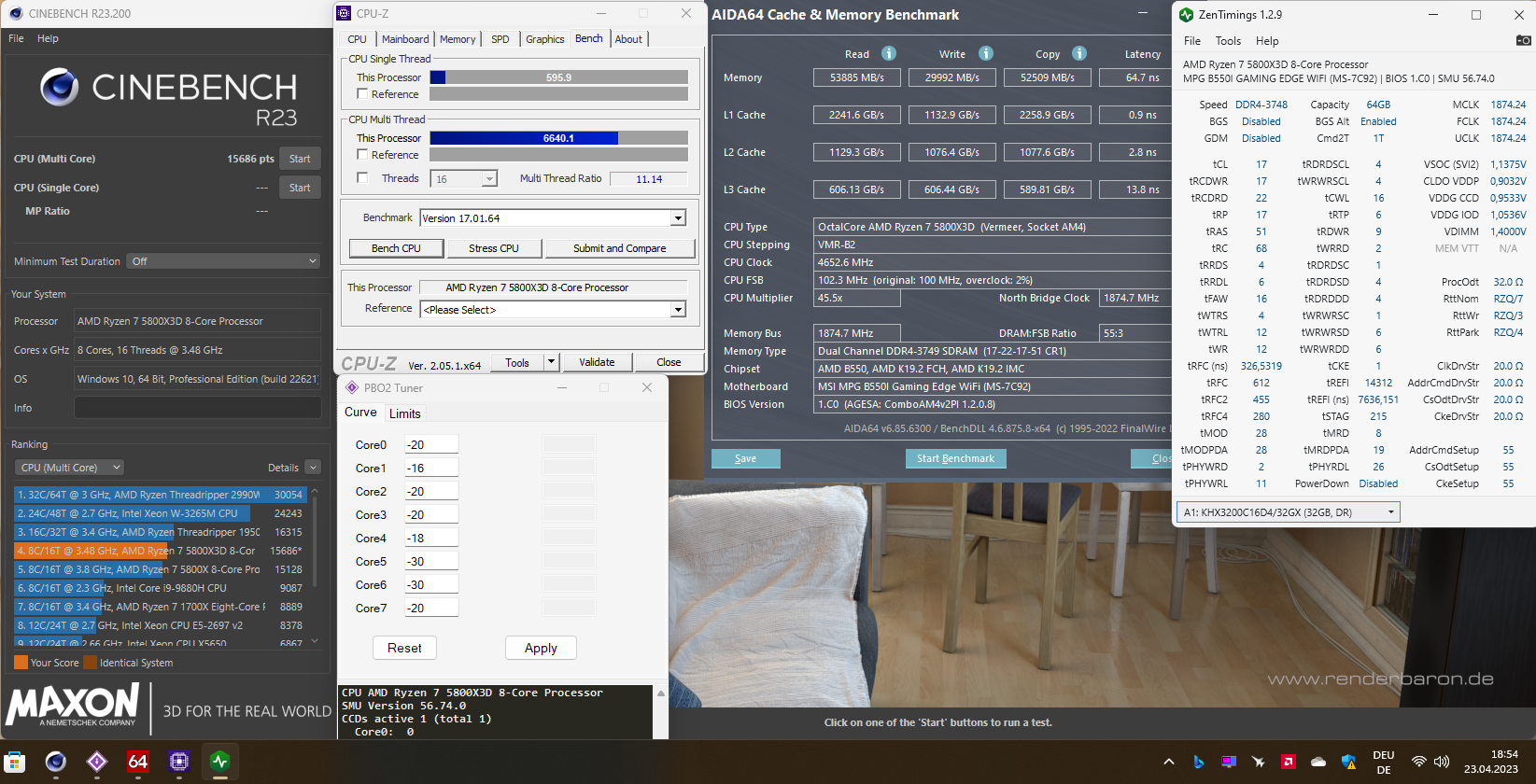
Task: Click the Bing icon in the tray
Action: 1199,762
